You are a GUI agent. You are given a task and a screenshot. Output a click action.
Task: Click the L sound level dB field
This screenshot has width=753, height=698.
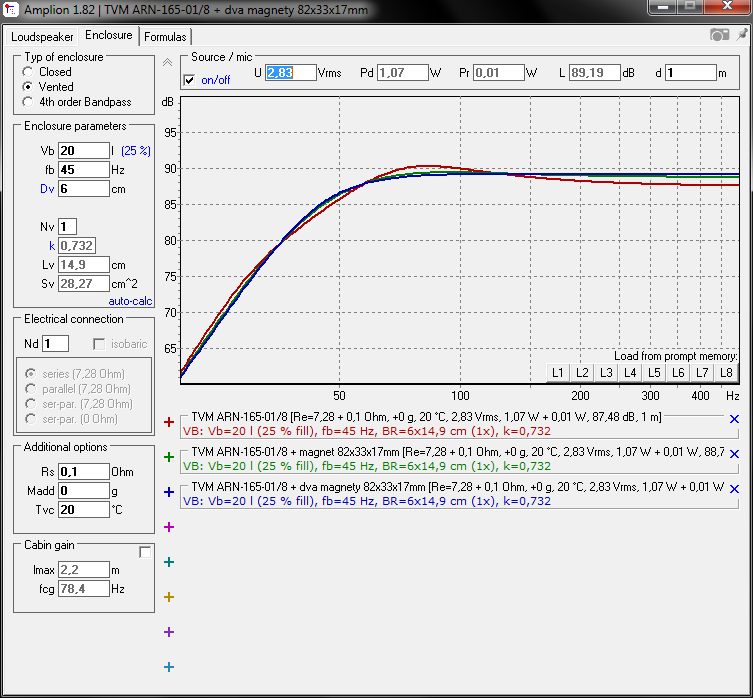point(595,73)
